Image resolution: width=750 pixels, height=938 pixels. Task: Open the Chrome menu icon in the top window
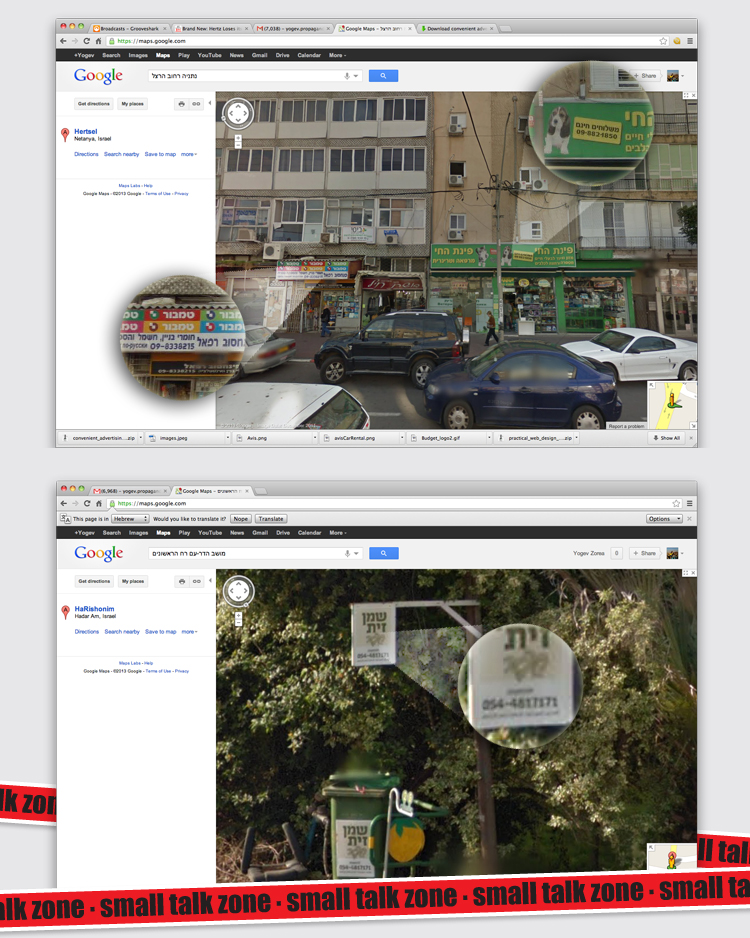(689, 41)
